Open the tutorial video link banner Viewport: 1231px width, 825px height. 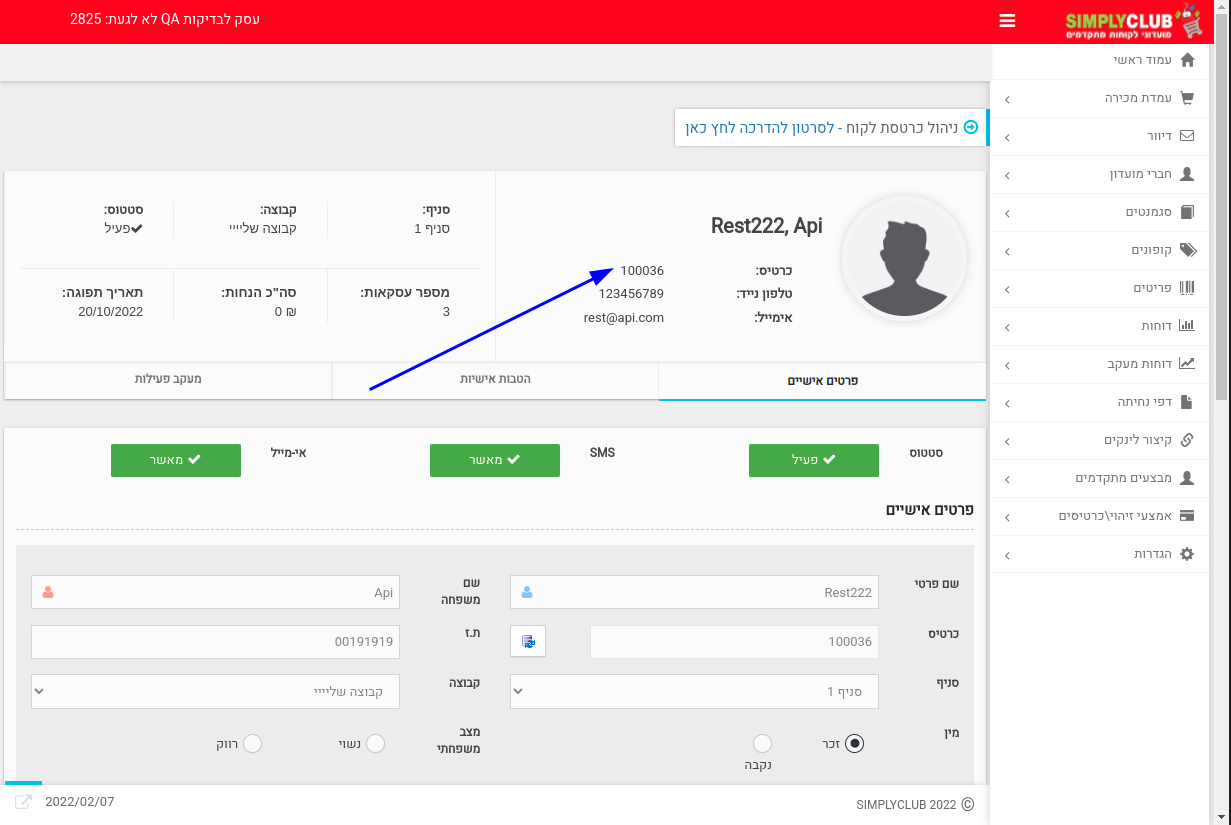830,128
